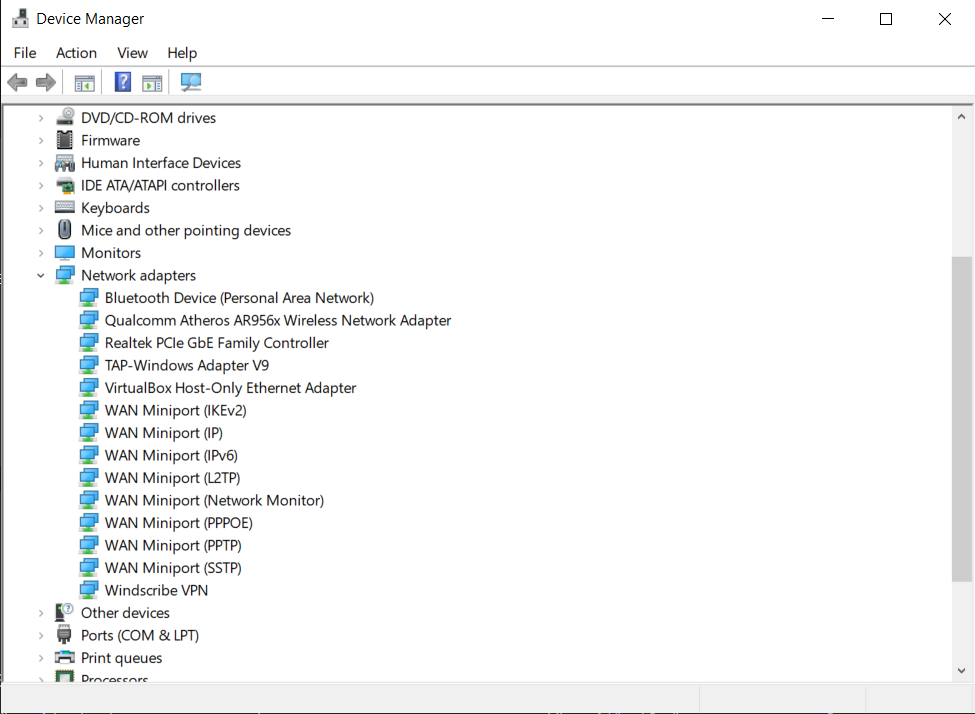
Task: Click Show/Hide Console Tree toolbar icon
Action: pos(85,83)
